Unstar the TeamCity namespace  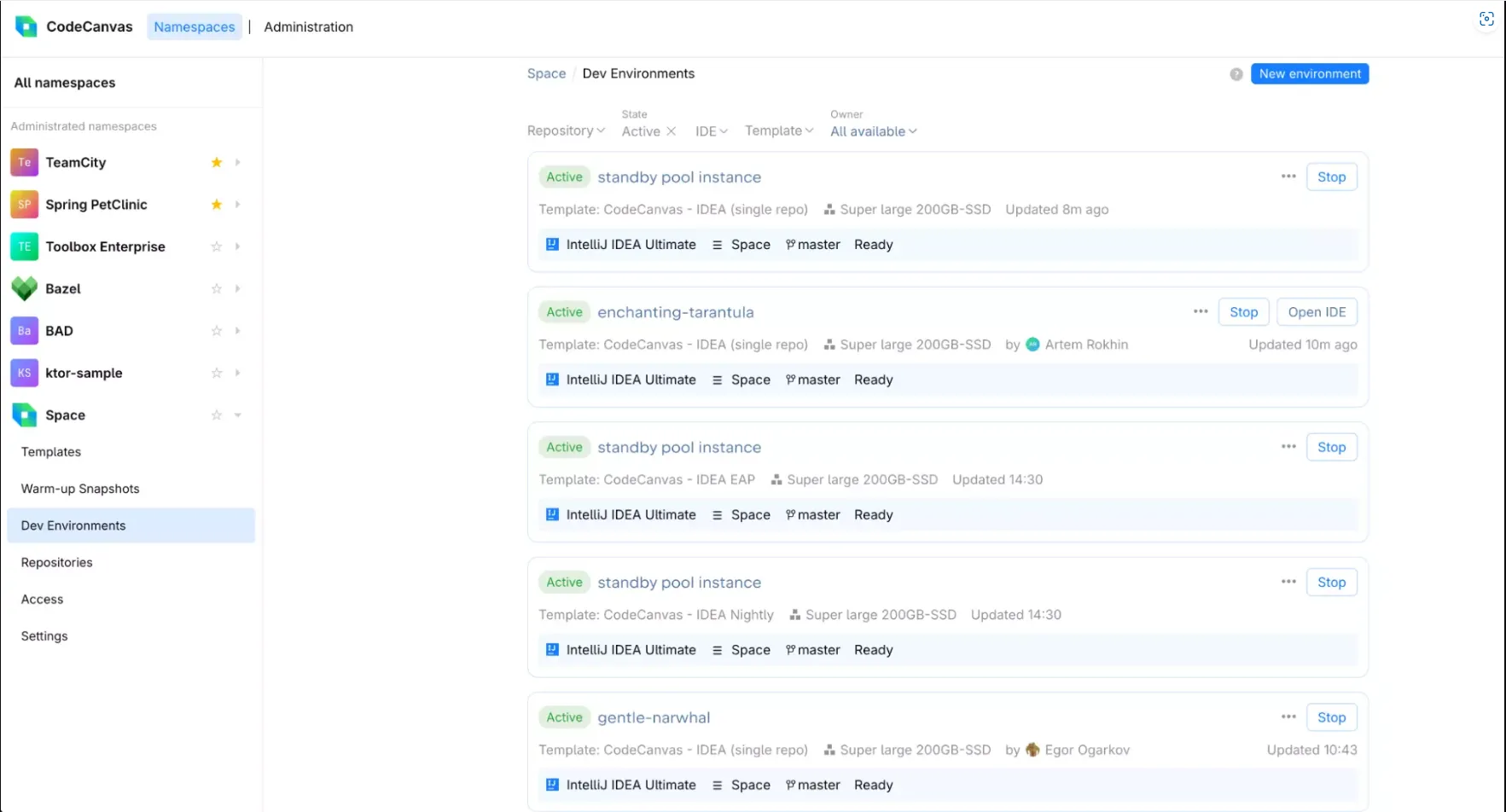pos(217,162)
